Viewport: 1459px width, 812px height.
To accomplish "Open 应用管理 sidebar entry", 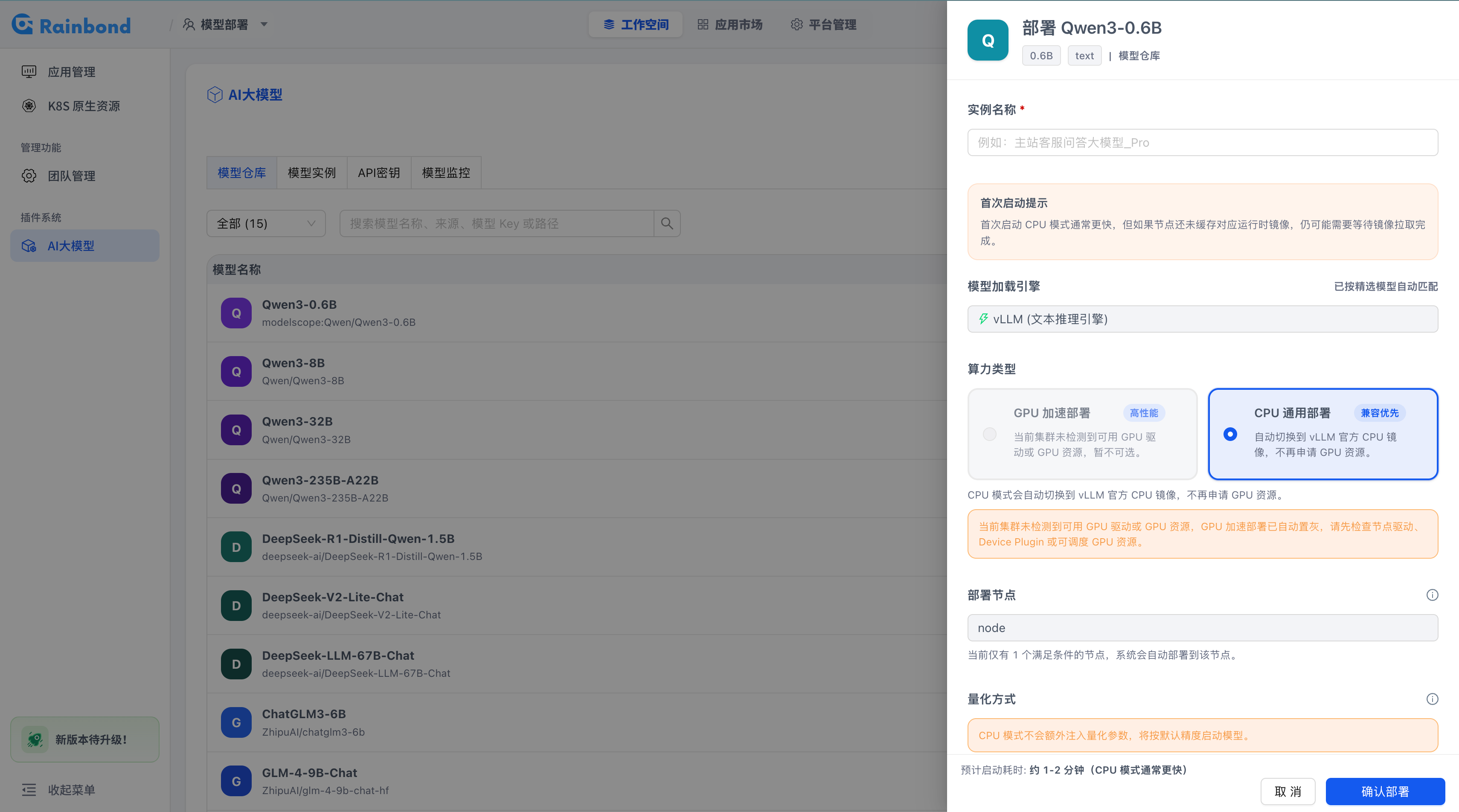I will pyautogui.click(x=85, y=71).
